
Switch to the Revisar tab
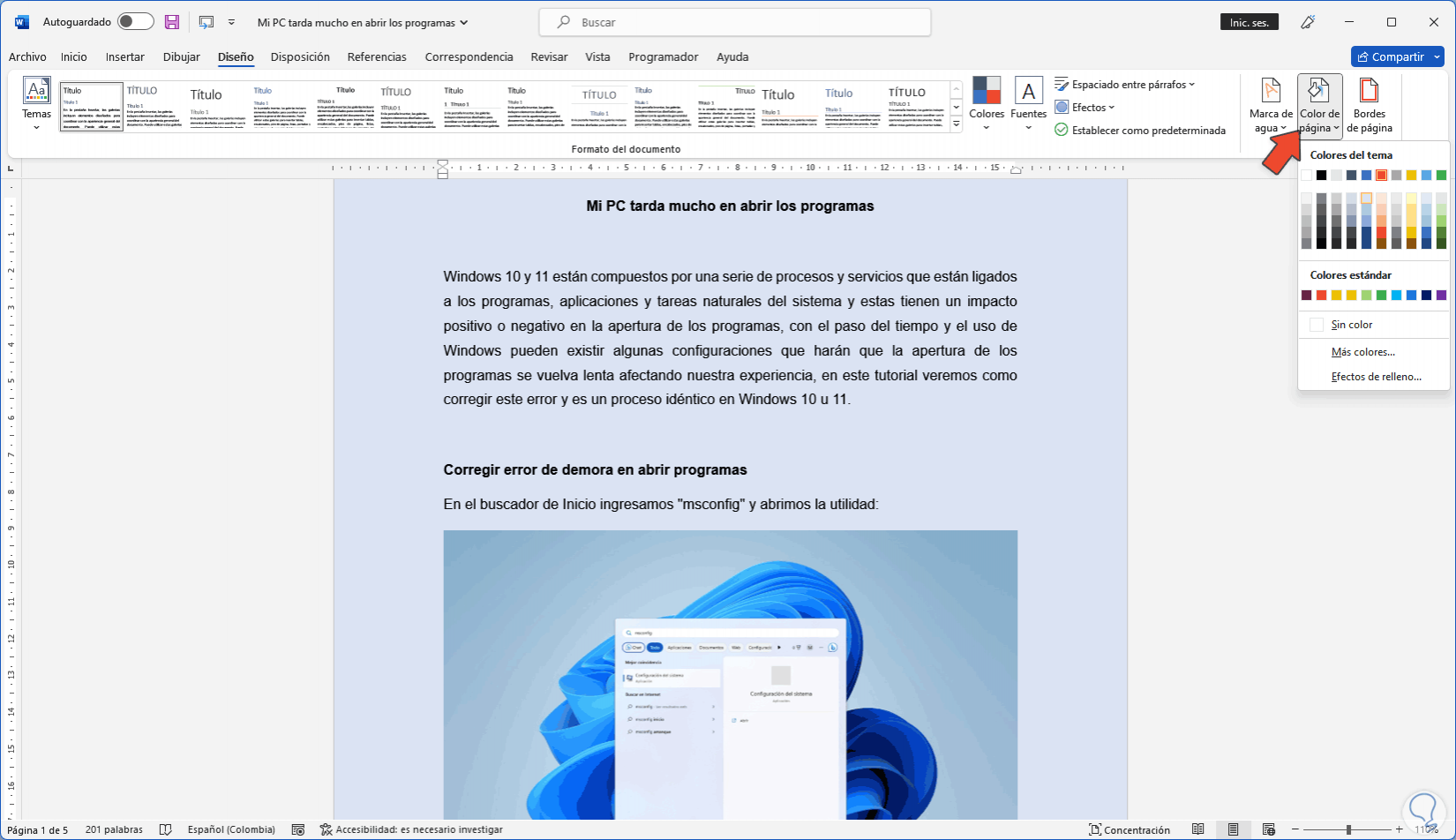tap(549, 56)
